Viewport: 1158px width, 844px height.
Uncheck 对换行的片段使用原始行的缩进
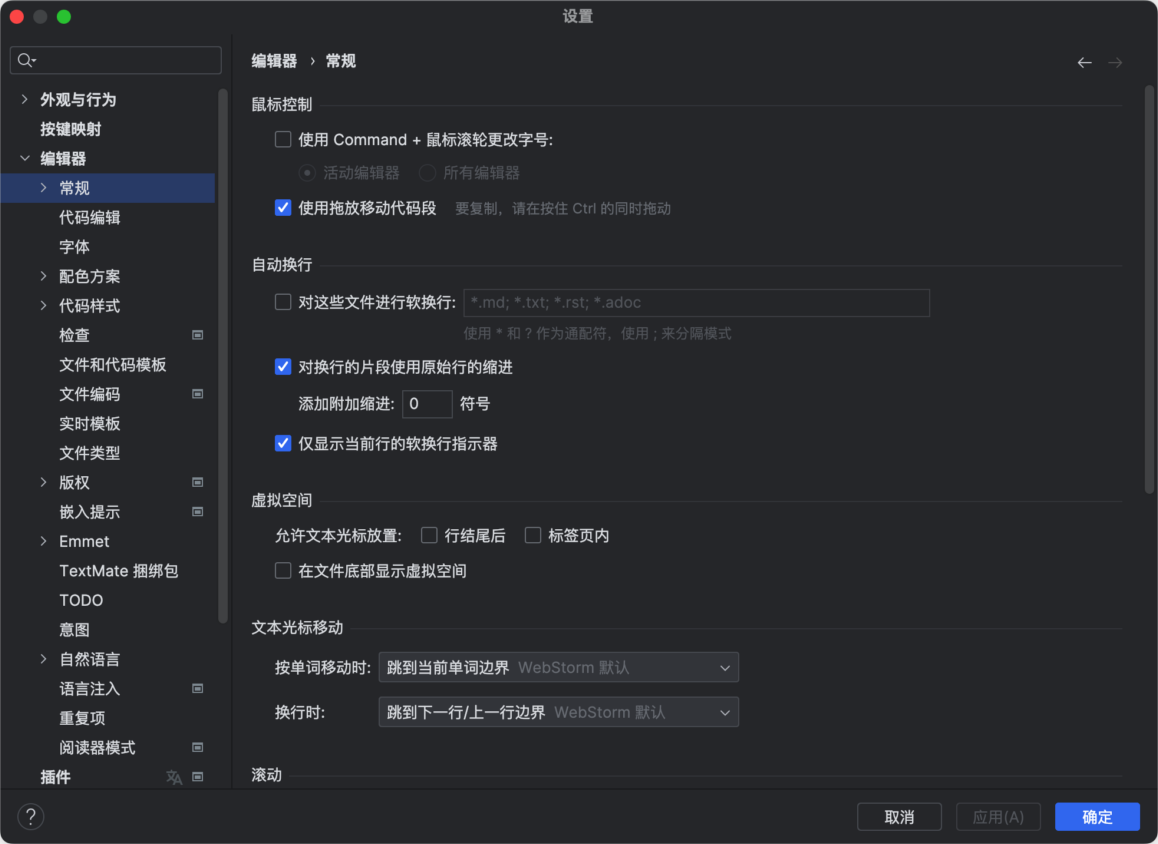pyautogui.click(x=283, y=367)
